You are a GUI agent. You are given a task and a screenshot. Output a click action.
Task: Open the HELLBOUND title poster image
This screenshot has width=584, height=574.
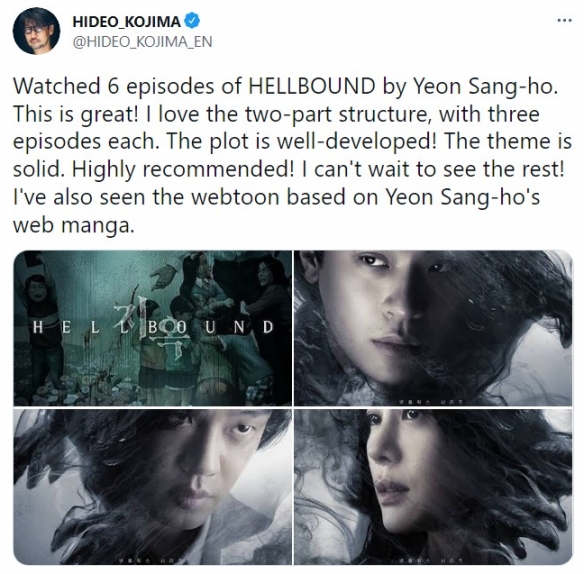(153, 328)
